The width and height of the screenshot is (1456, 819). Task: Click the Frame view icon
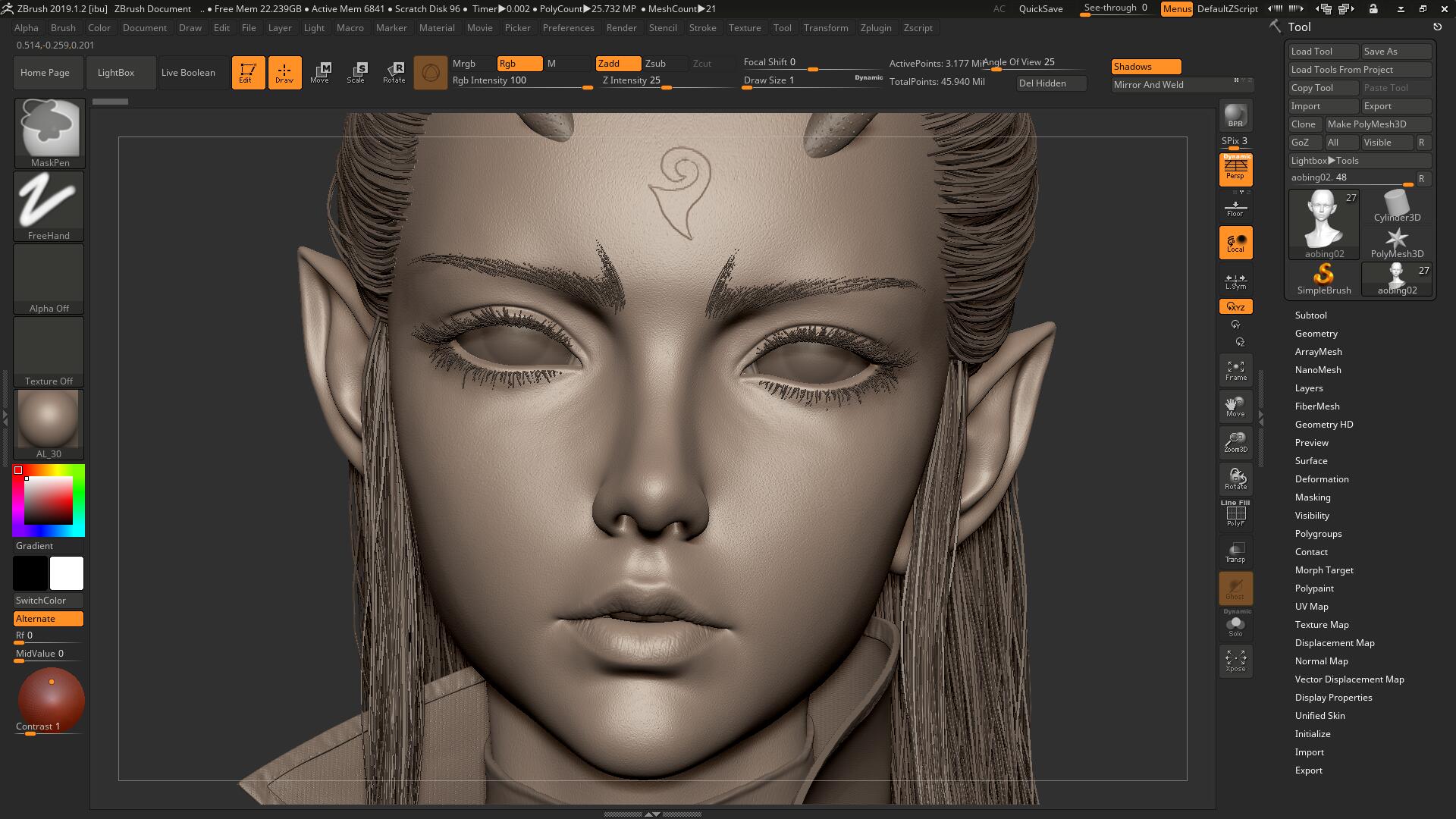tap(1235, 370)
